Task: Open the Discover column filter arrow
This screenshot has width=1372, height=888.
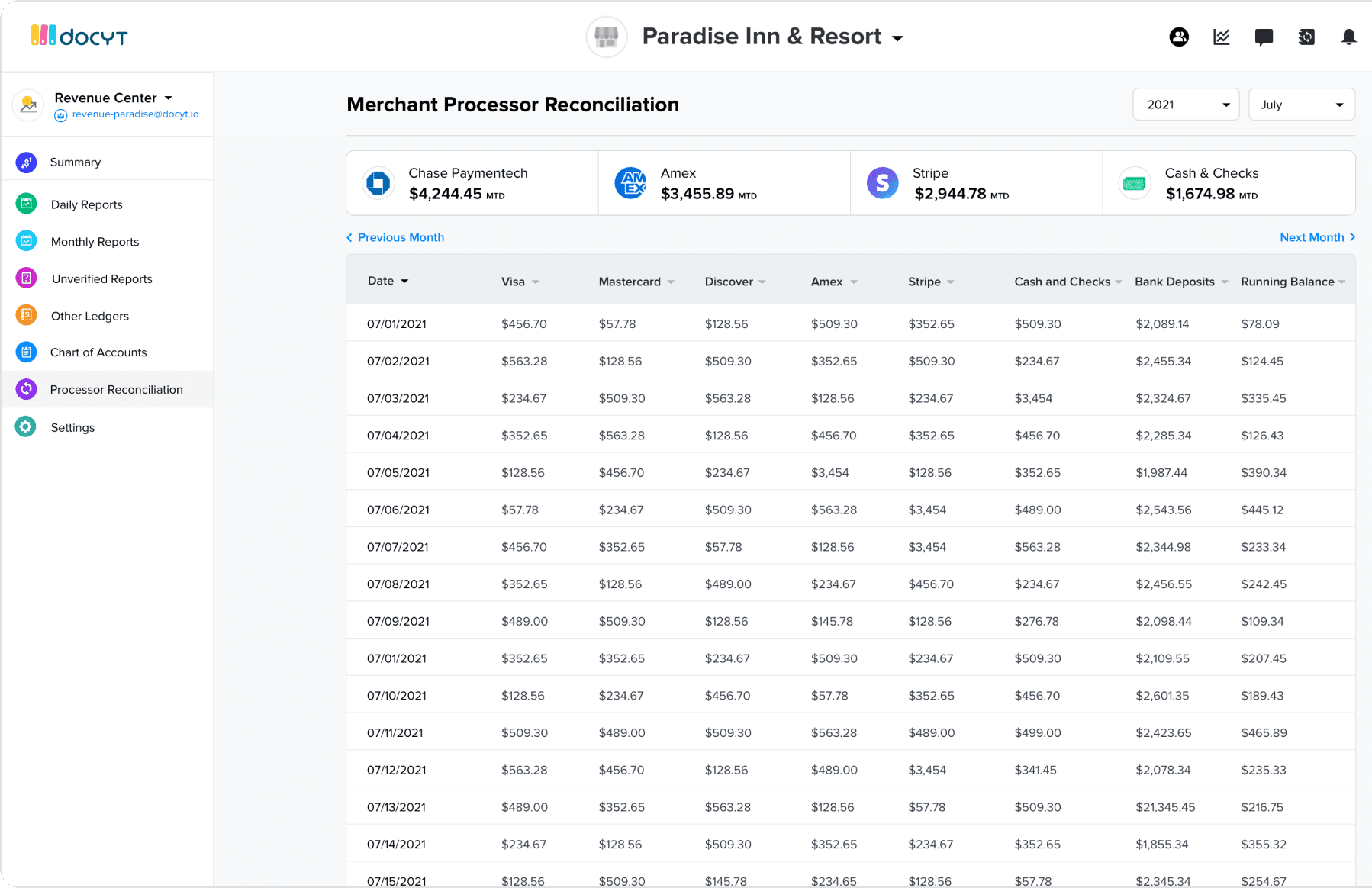Action: (762, 282)
